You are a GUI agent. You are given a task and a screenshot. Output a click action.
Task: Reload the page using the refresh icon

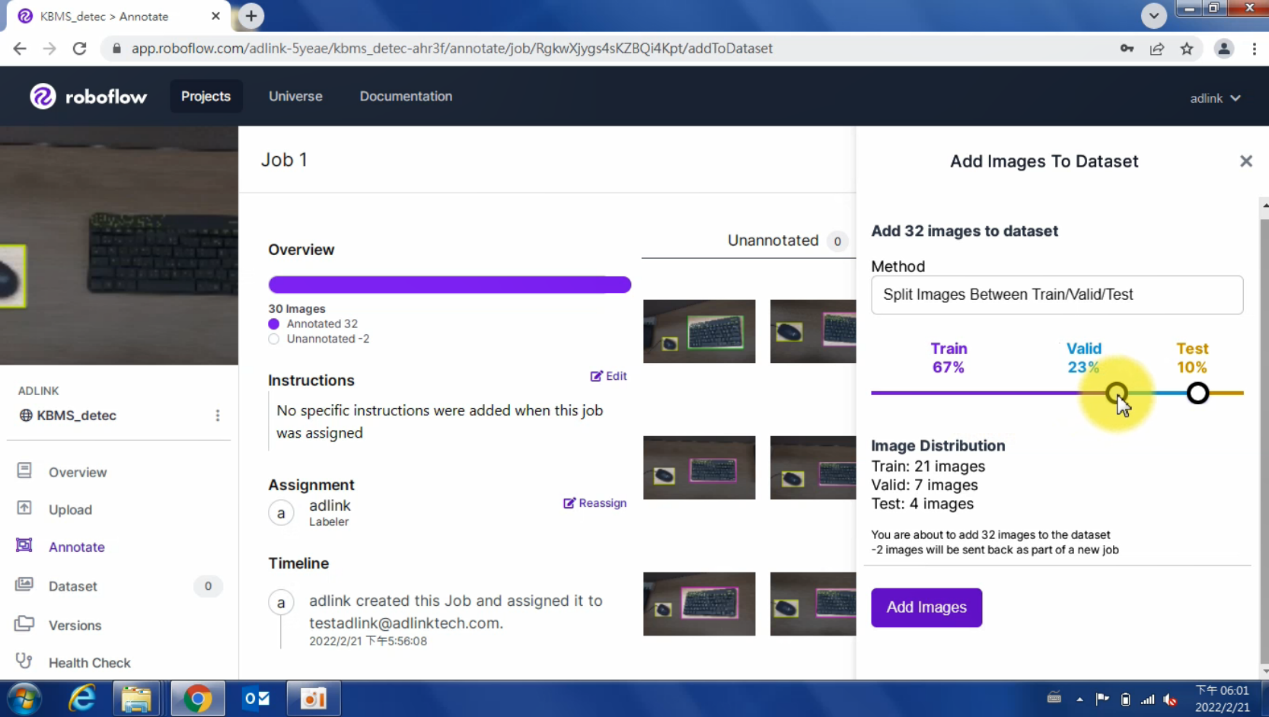coord(80,48)
